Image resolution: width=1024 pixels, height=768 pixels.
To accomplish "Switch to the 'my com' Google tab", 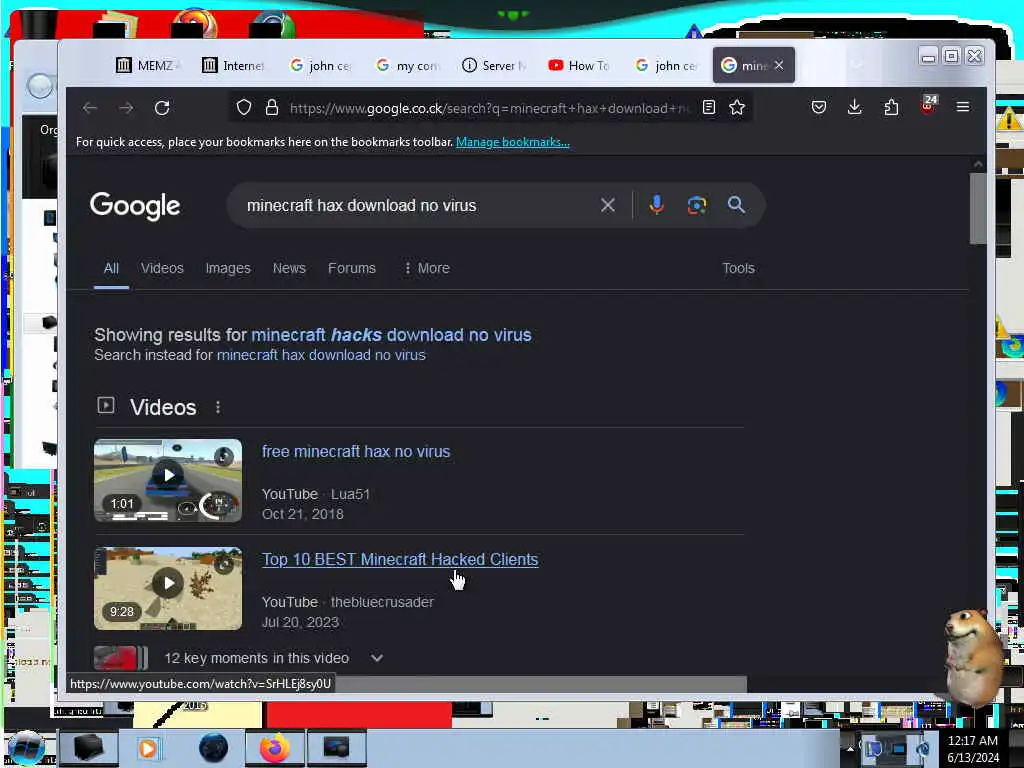I will 408,65.
